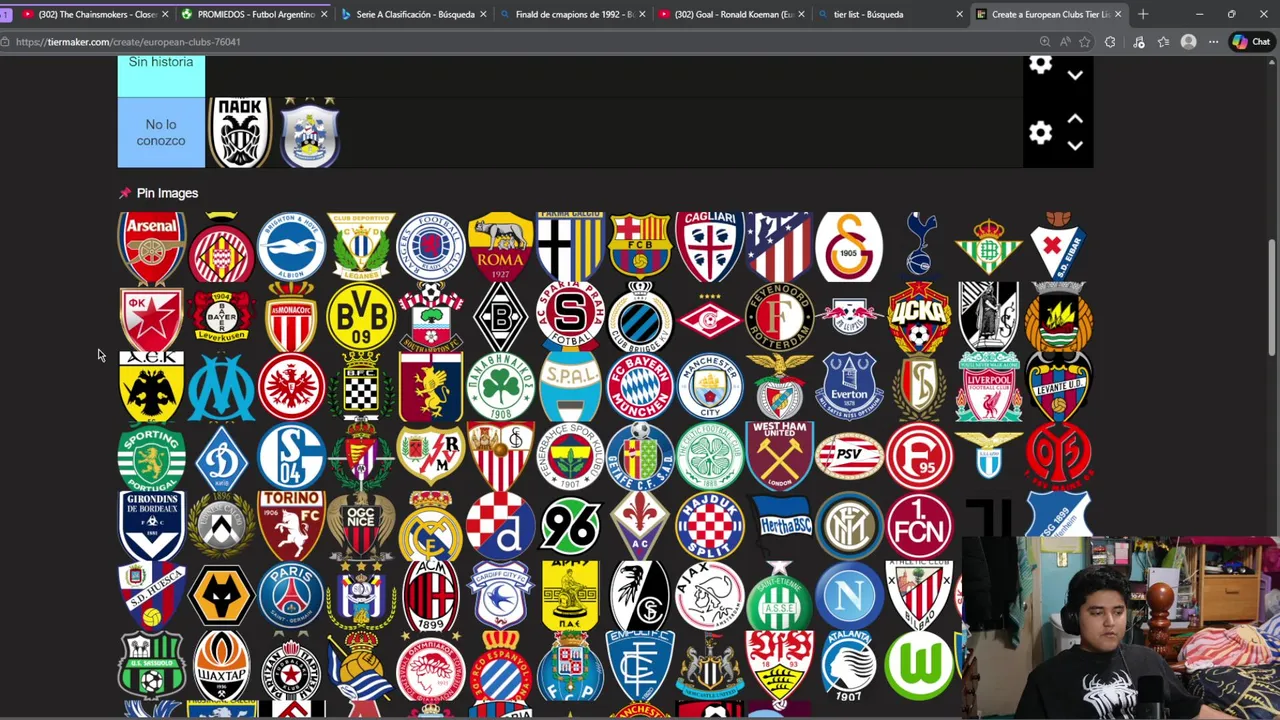Screen dimensions: 1280x720
Task: Click the Arsenal club crest
Action: tap(152, 247)
